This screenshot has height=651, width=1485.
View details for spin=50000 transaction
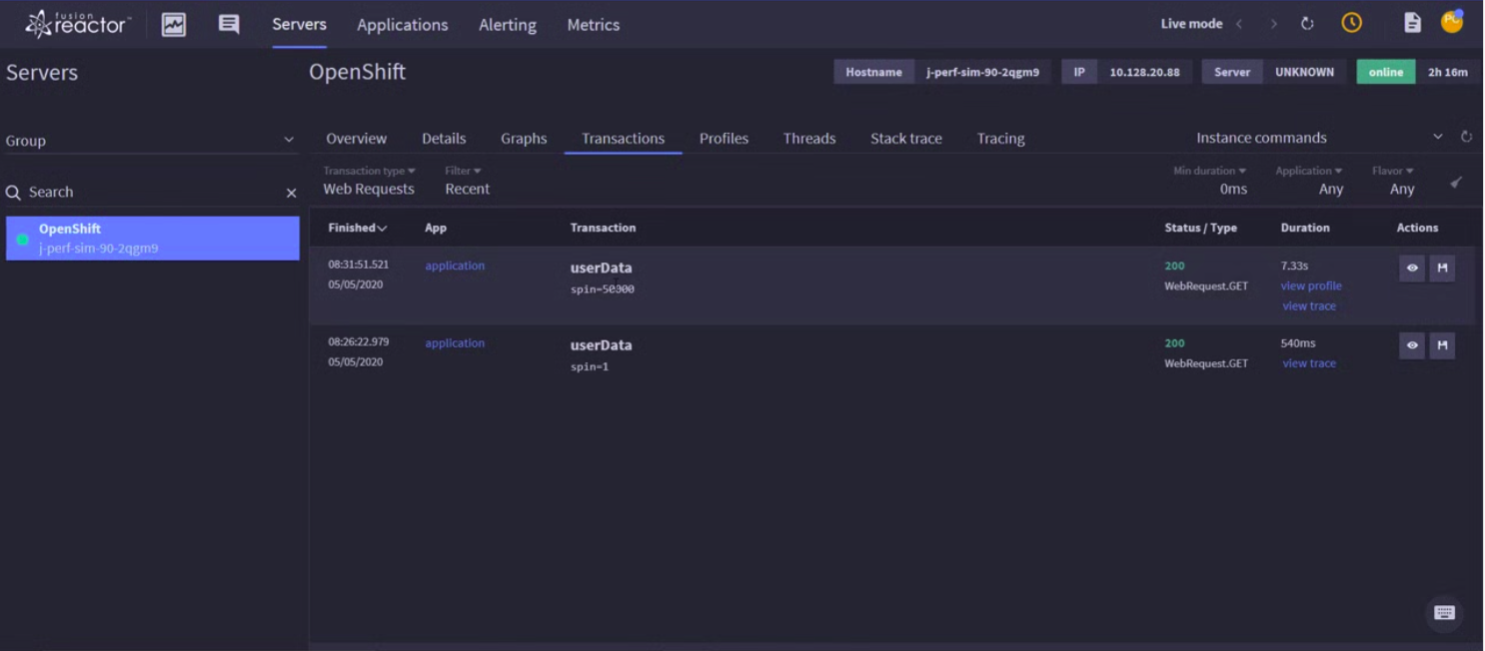1412,268
